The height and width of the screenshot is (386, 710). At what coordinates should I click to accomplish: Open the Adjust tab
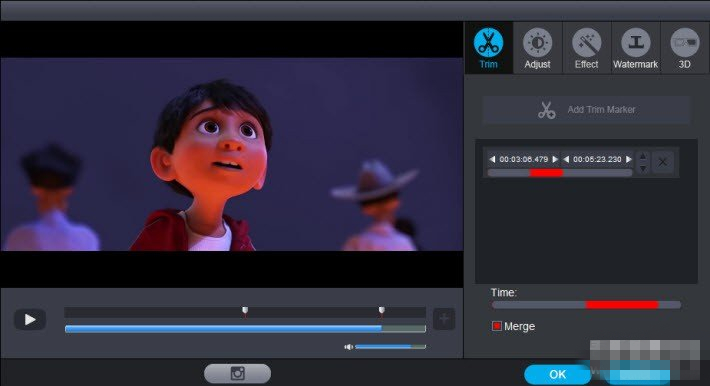(537, 48)
